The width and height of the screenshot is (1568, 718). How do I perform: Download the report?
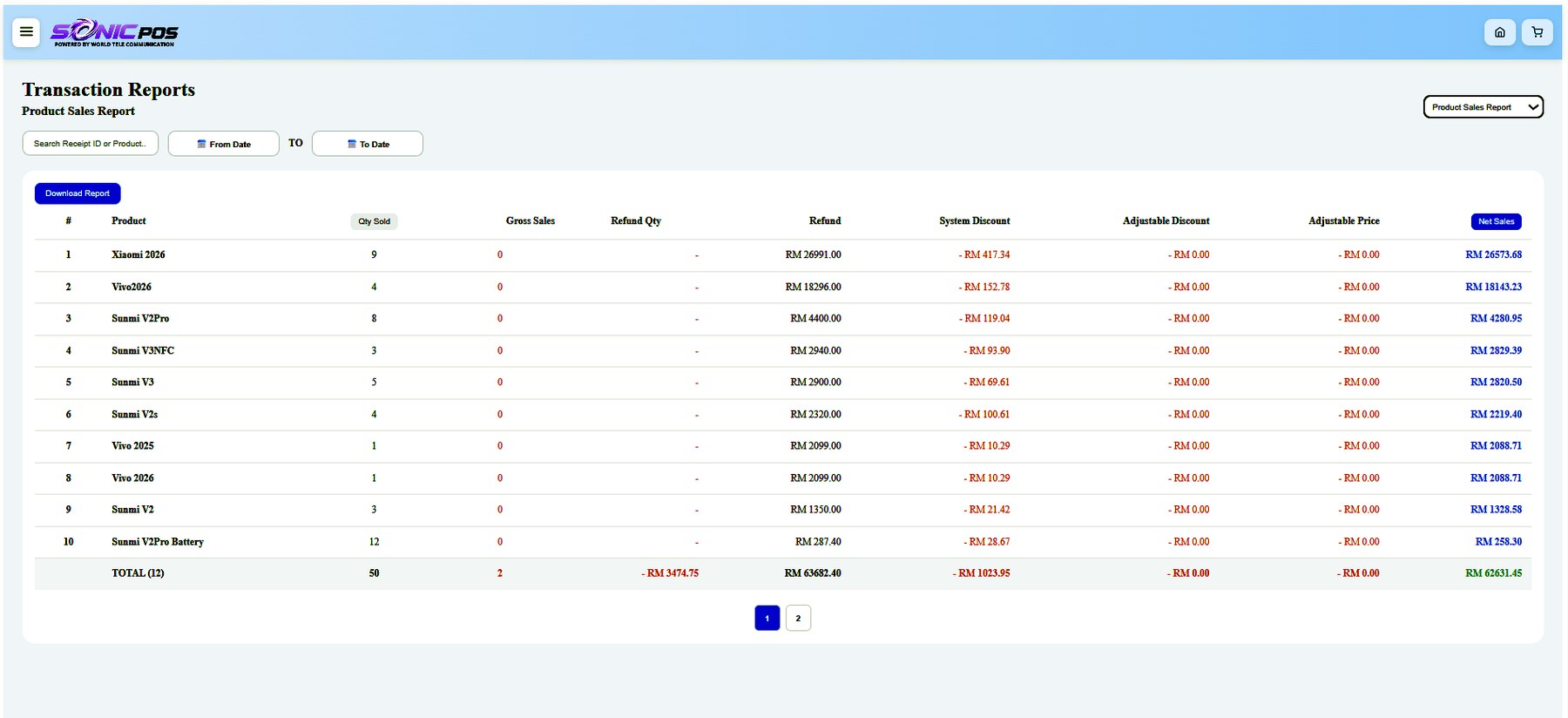(x=78, y=193)
